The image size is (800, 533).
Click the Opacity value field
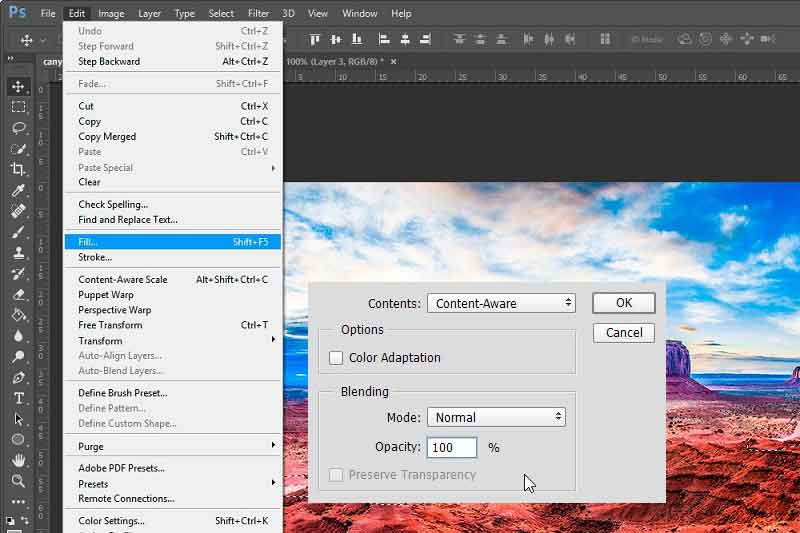pyautogui.click(x=452, y=447)
